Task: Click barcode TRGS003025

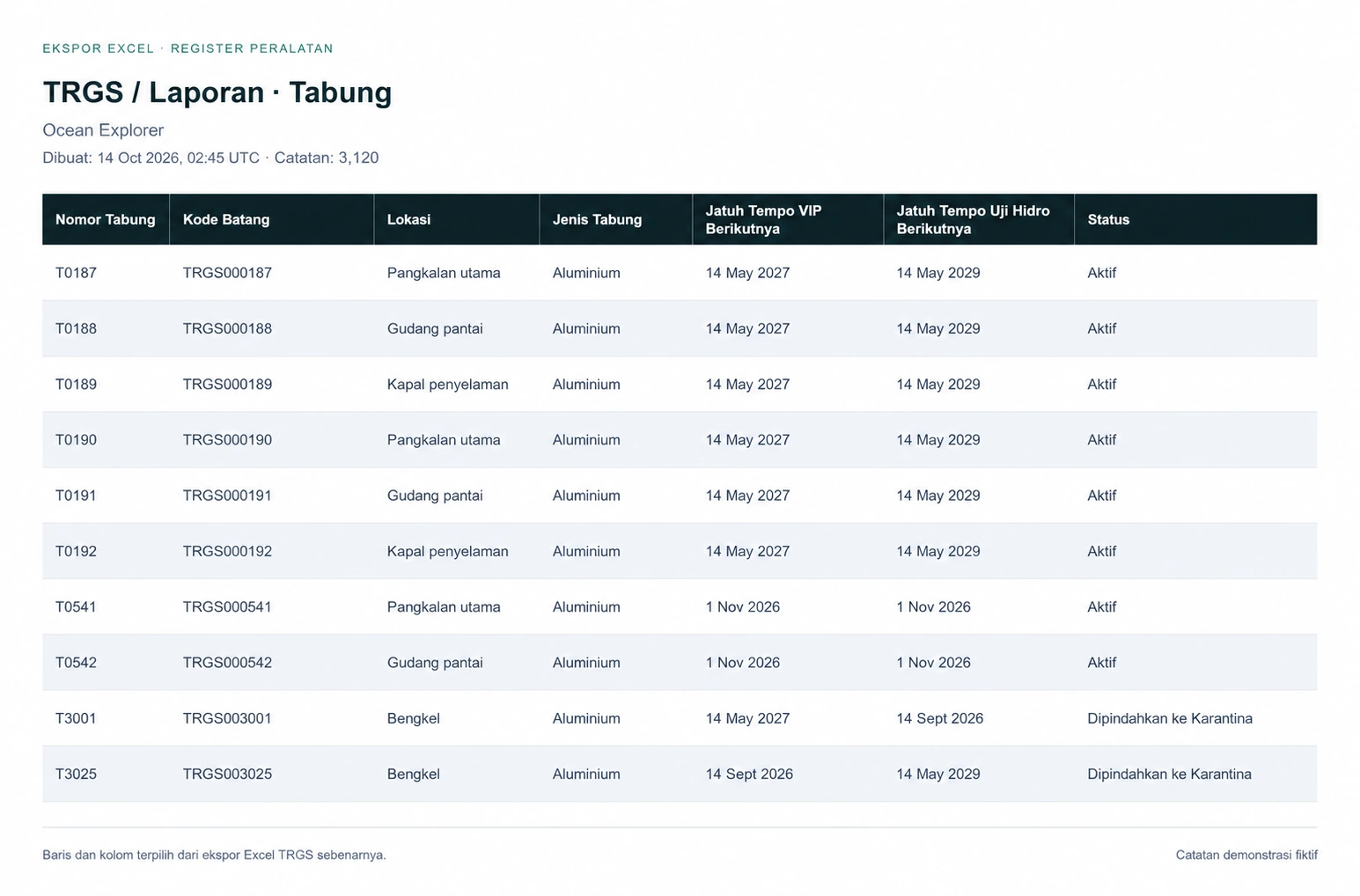Action: 227,774
